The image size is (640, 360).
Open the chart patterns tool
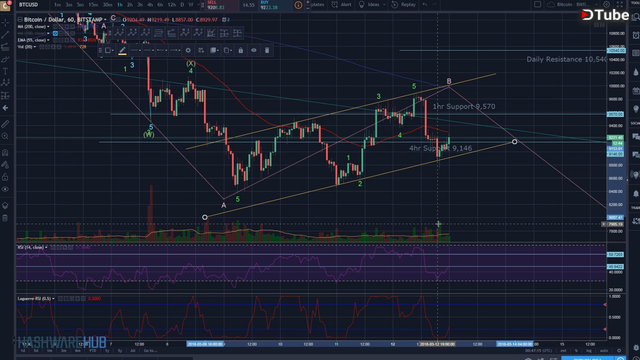[x=5, y=83]
